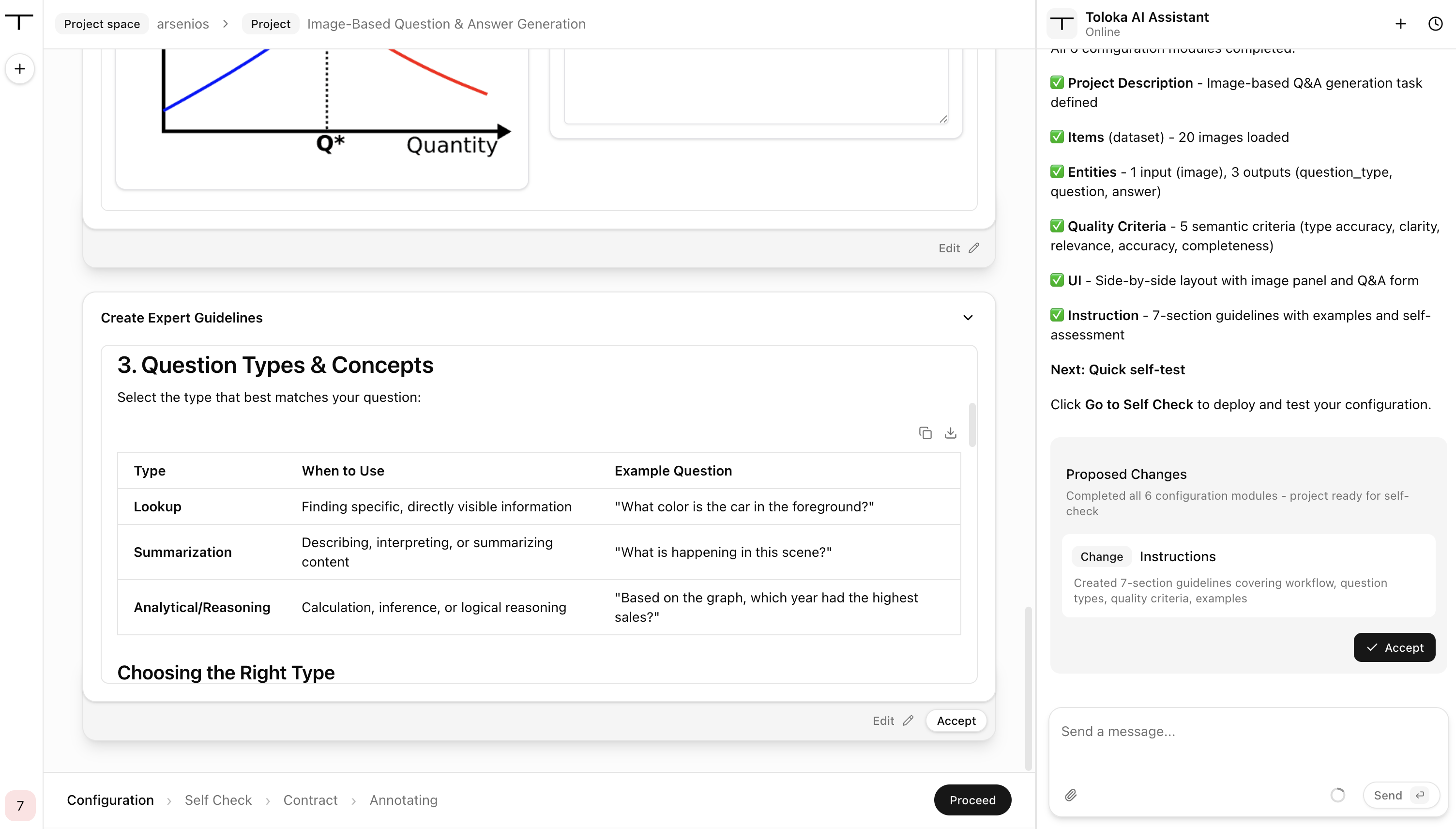
Task: Accept the expert guidelines
Action: (956, 720)
